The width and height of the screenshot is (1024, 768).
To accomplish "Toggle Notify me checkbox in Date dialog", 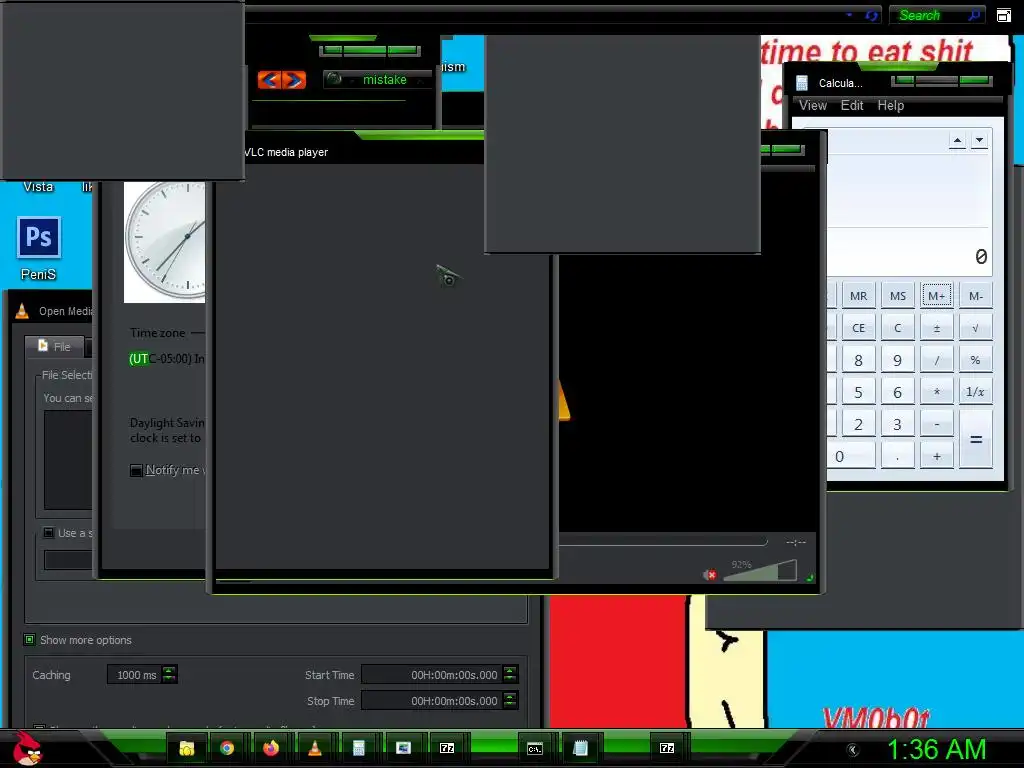I will click(136, 471).
